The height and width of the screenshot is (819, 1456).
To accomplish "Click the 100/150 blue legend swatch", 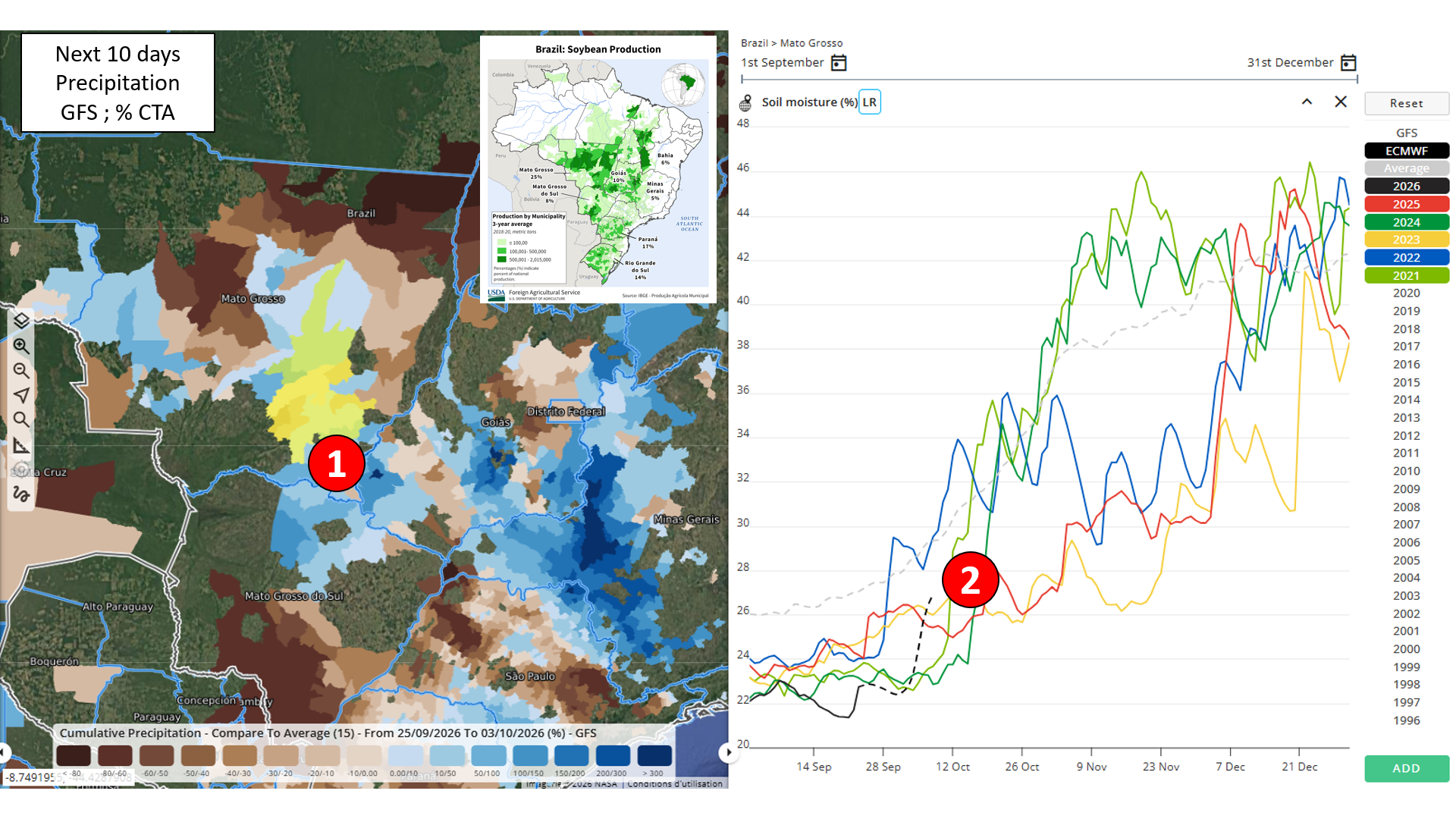I will (x=530, y=755).
